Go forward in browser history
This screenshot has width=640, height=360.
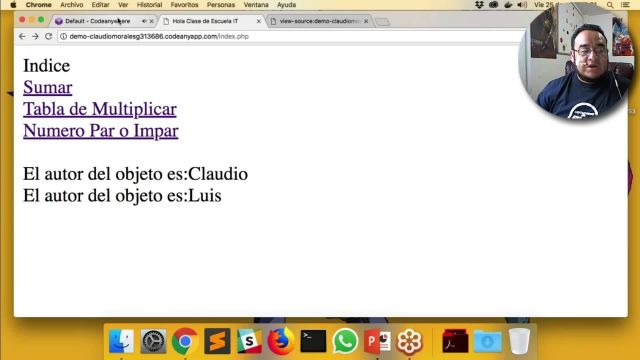35,36
